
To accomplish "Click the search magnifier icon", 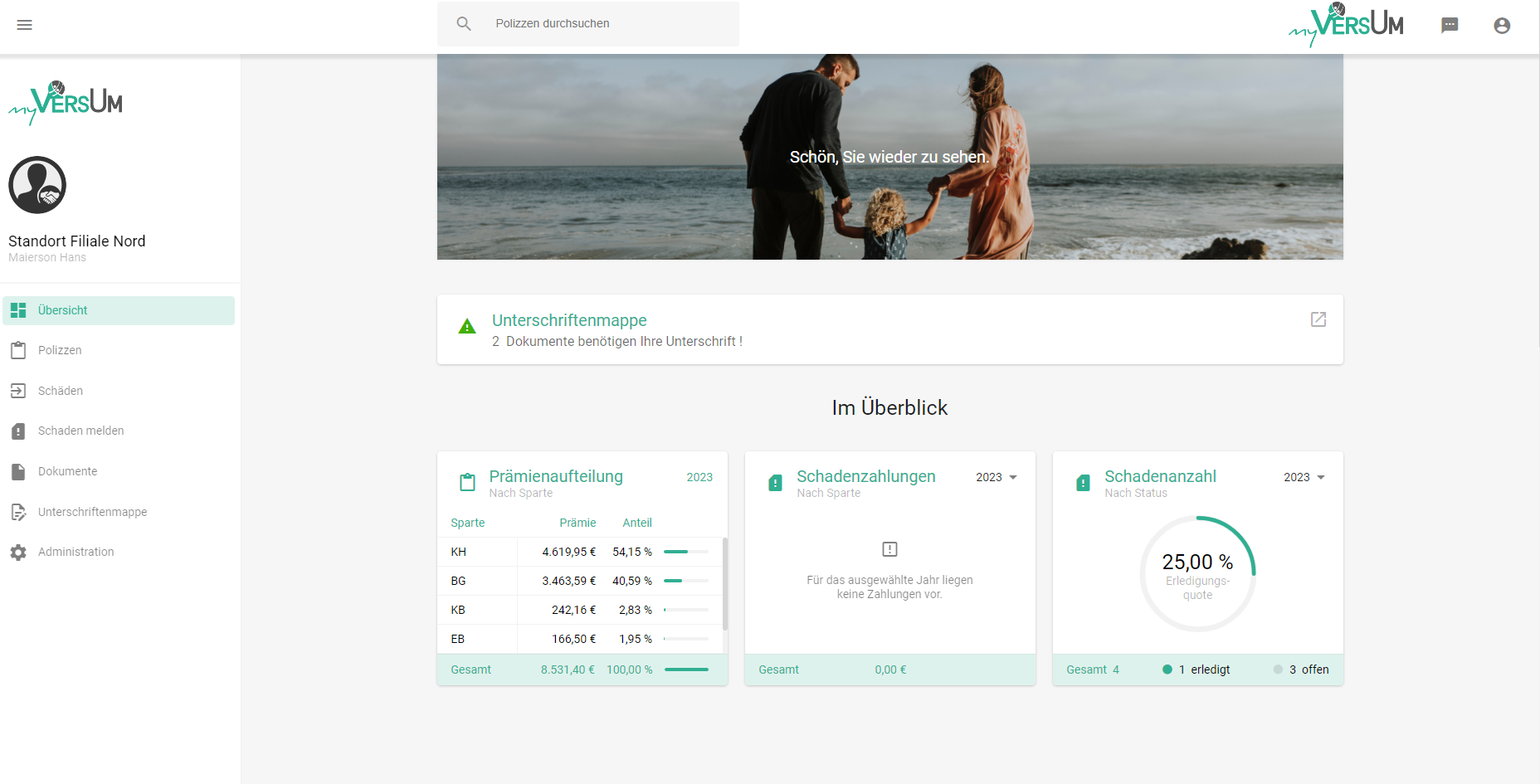I will point(464,24).
